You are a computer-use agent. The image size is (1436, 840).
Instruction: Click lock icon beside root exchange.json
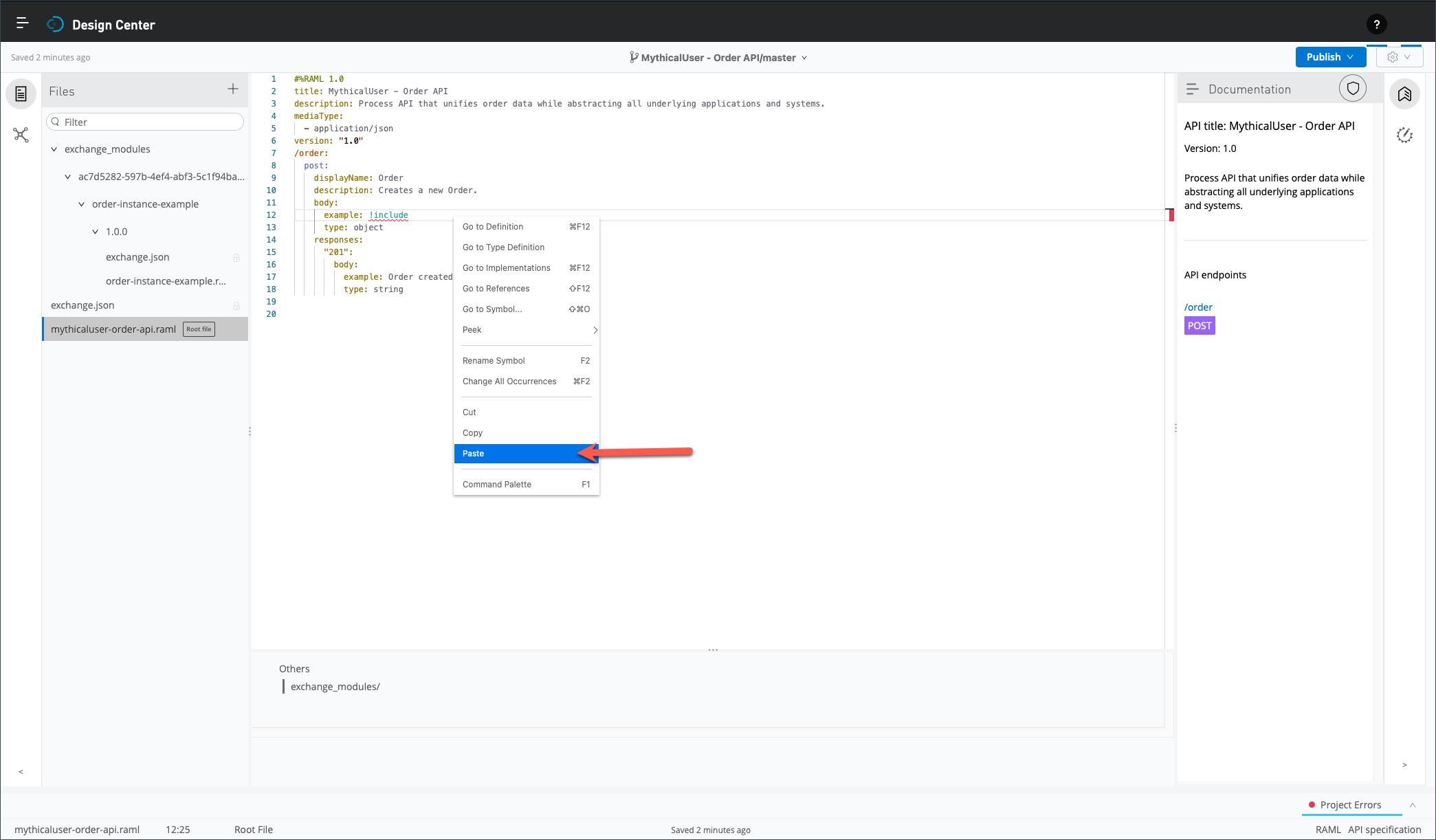(236, 306)
